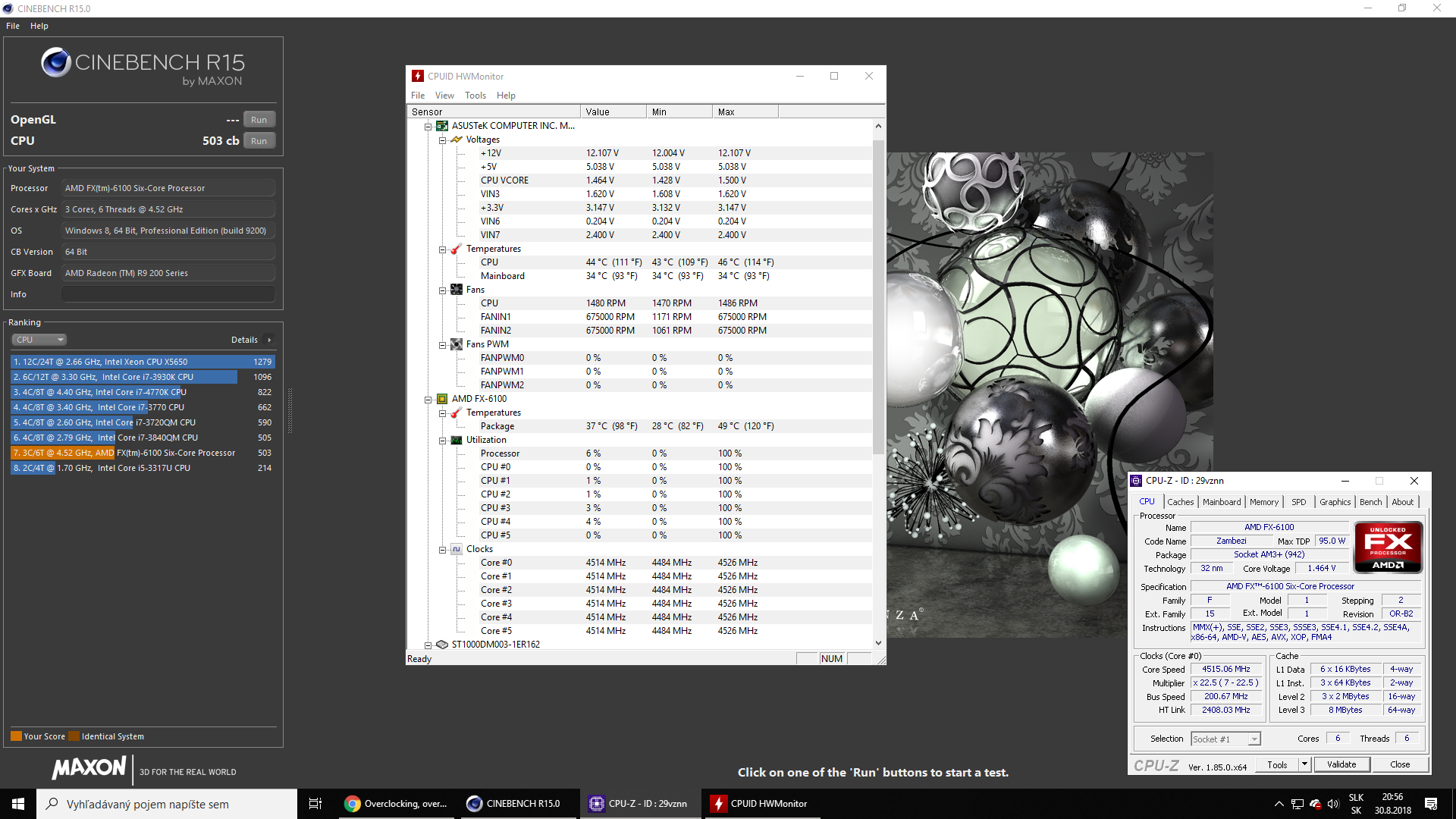Select ranking entry Intel Core i7-3930K

(x=143, y=377)
